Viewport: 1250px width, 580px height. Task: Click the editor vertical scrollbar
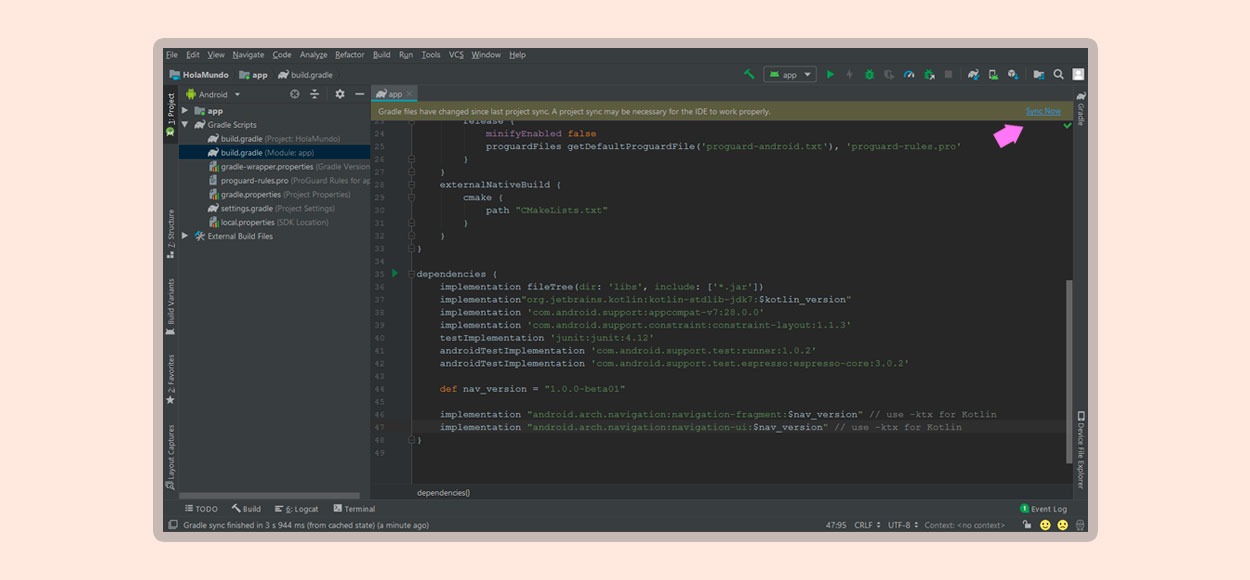(1069, 371)
